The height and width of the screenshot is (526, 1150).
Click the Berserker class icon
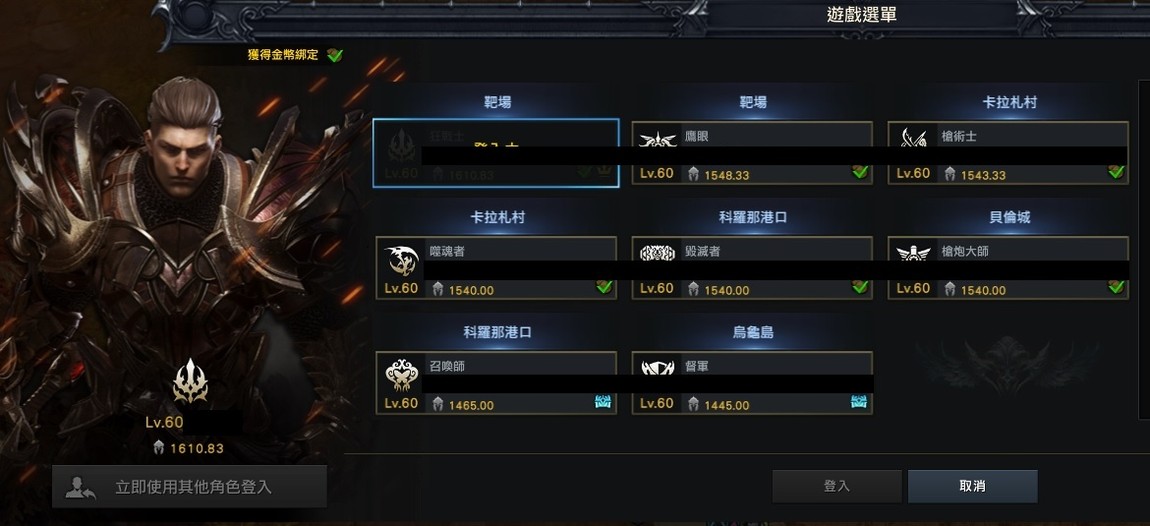401,145
